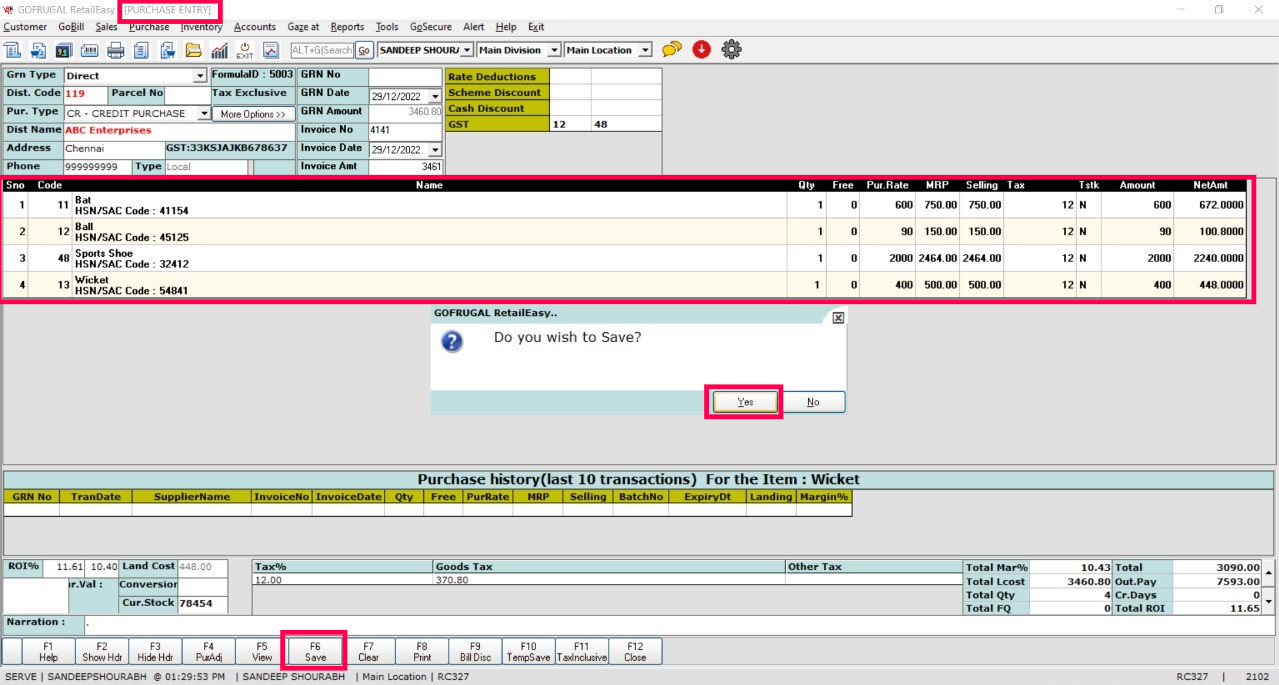This screenshot has width=1279, height=685.
Task: Click the F2 Show Hdr button
Action: (x=101, y=652)
